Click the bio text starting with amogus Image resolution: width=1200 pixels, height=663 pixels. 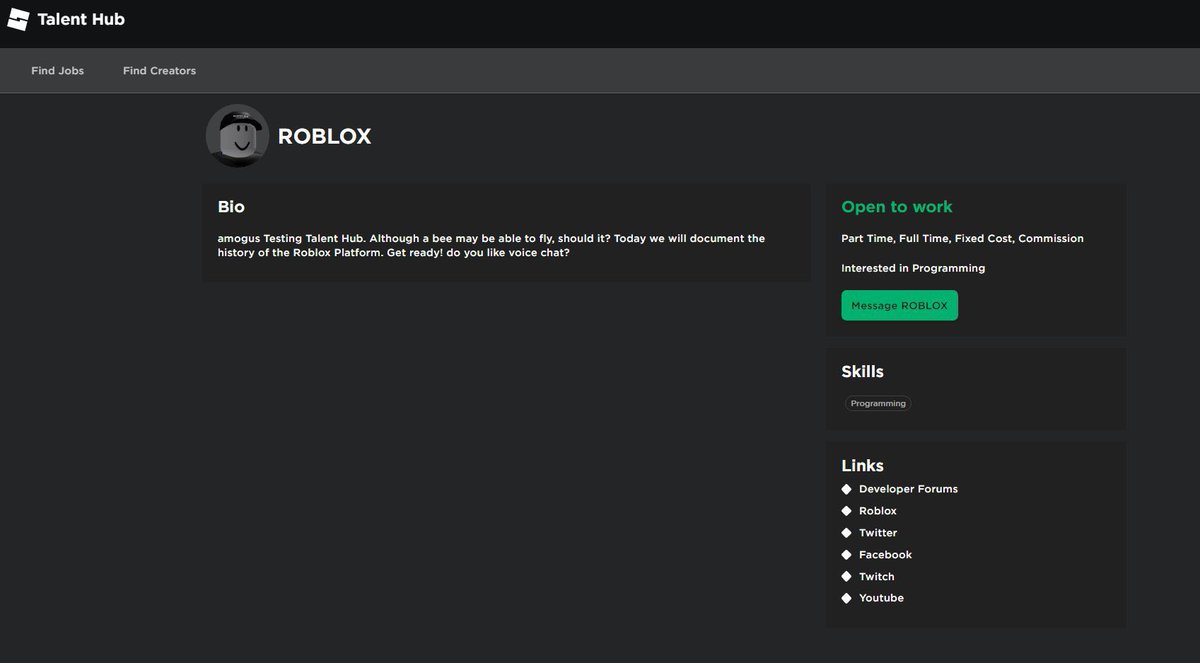[x=491, y=246]
